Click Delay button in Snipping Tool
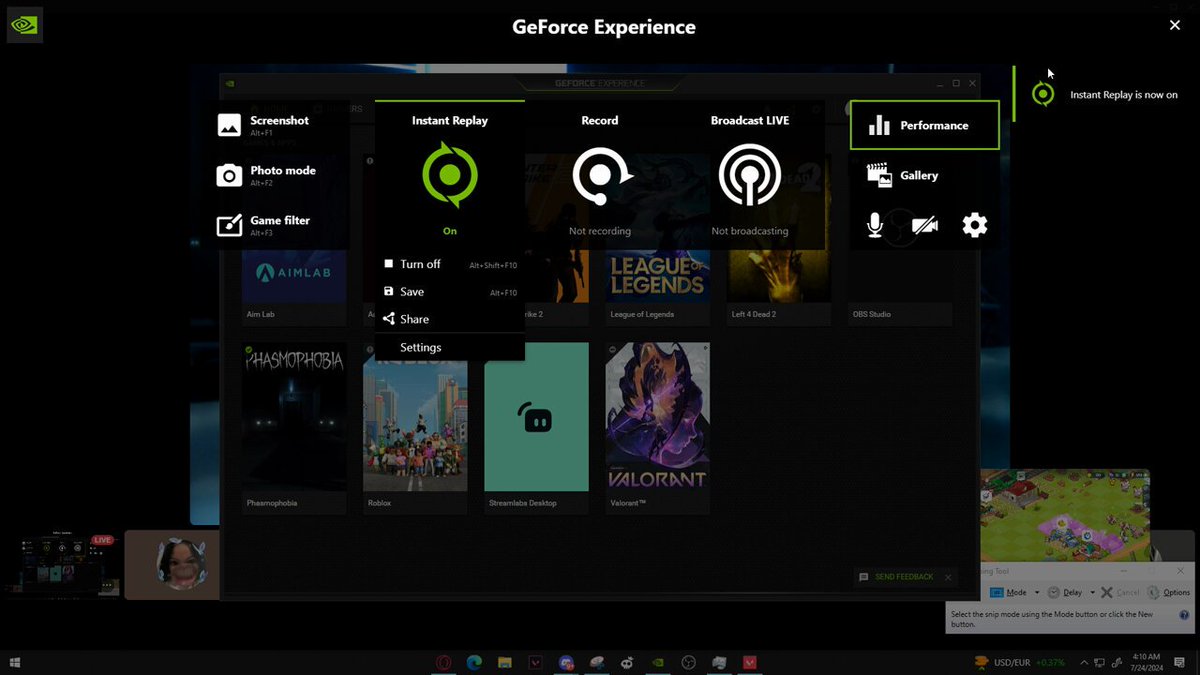The width and height of the screenshot is (1200, 675). point(1066,592)
